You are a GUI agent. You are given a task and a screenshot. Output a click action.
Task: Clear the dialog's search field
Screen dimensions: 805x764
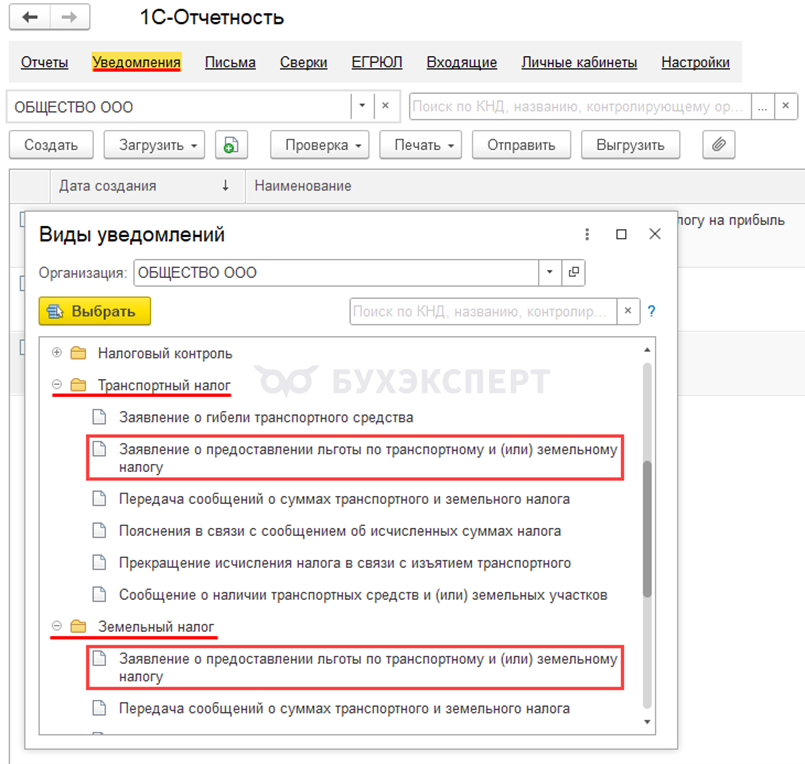(x=627, y=311)
